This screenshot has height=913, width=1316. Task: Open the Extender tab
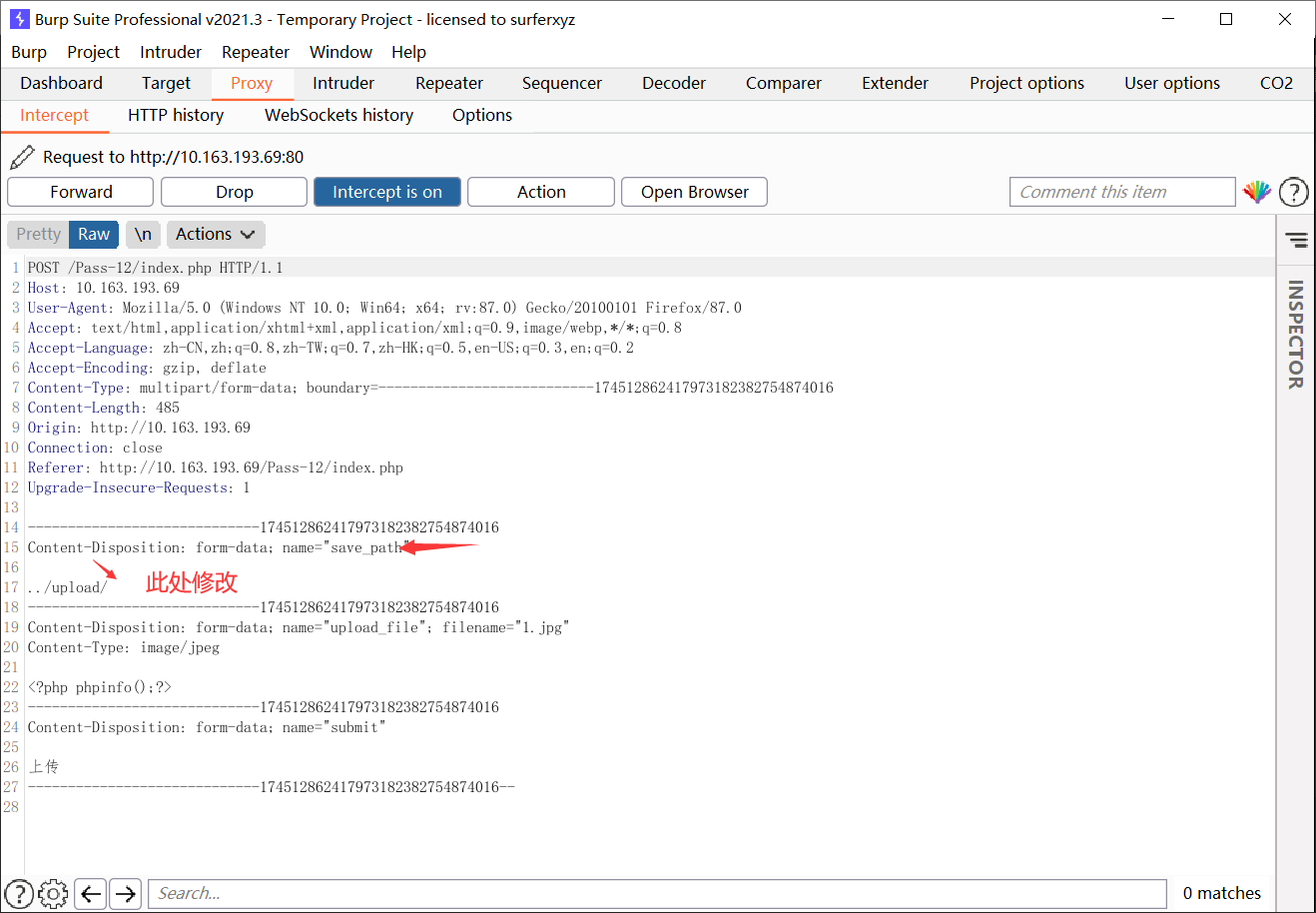coord(896,83)
